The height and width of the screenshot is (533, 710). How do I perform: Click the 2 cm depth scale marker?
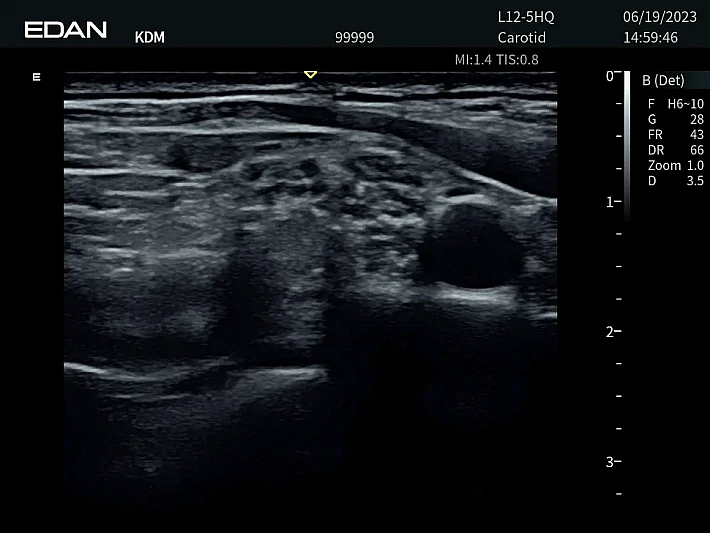610,331
